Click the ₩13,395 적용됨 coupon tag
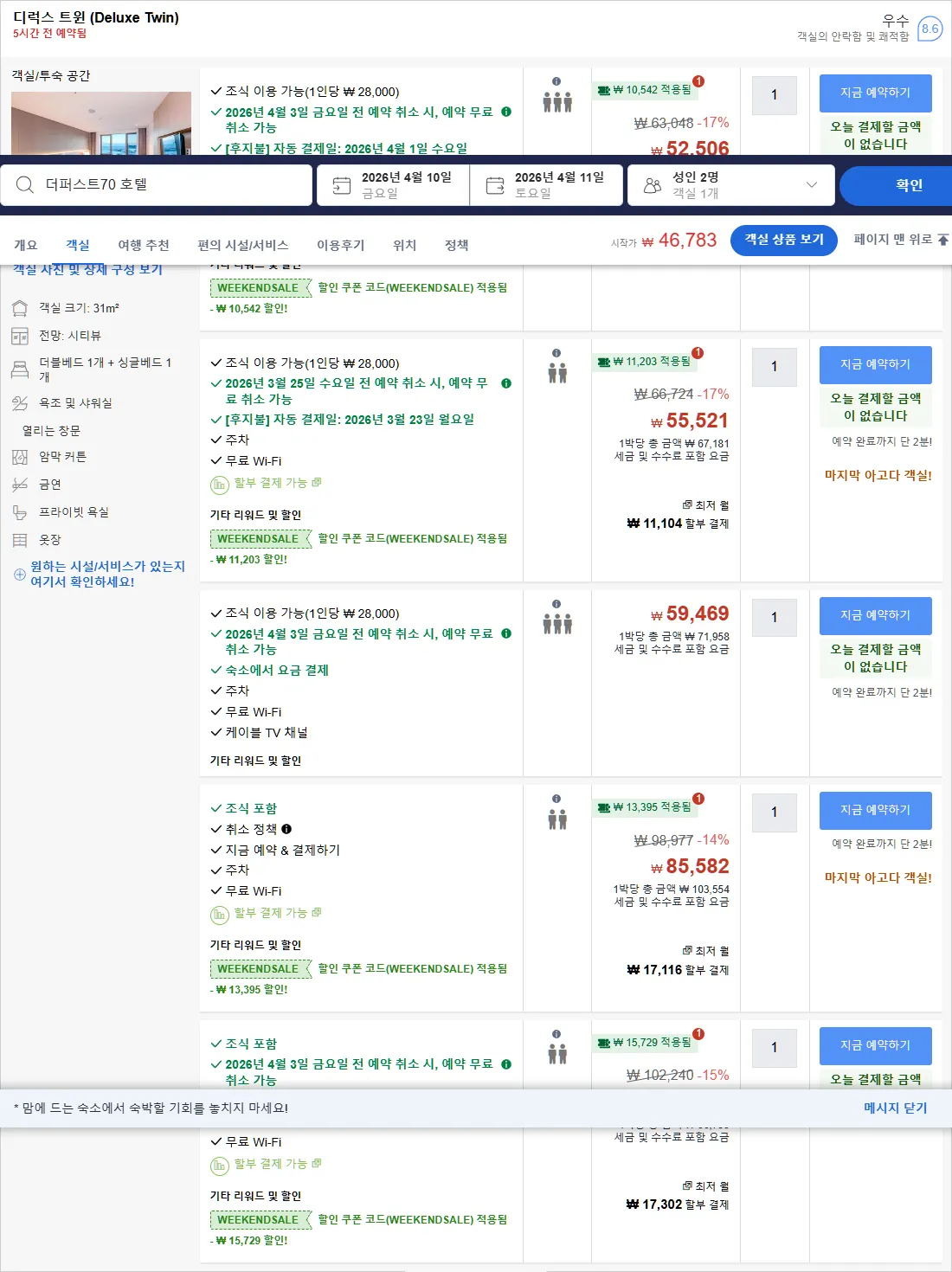Viewport: 952px width, 1272px height. tap(645, 807)
